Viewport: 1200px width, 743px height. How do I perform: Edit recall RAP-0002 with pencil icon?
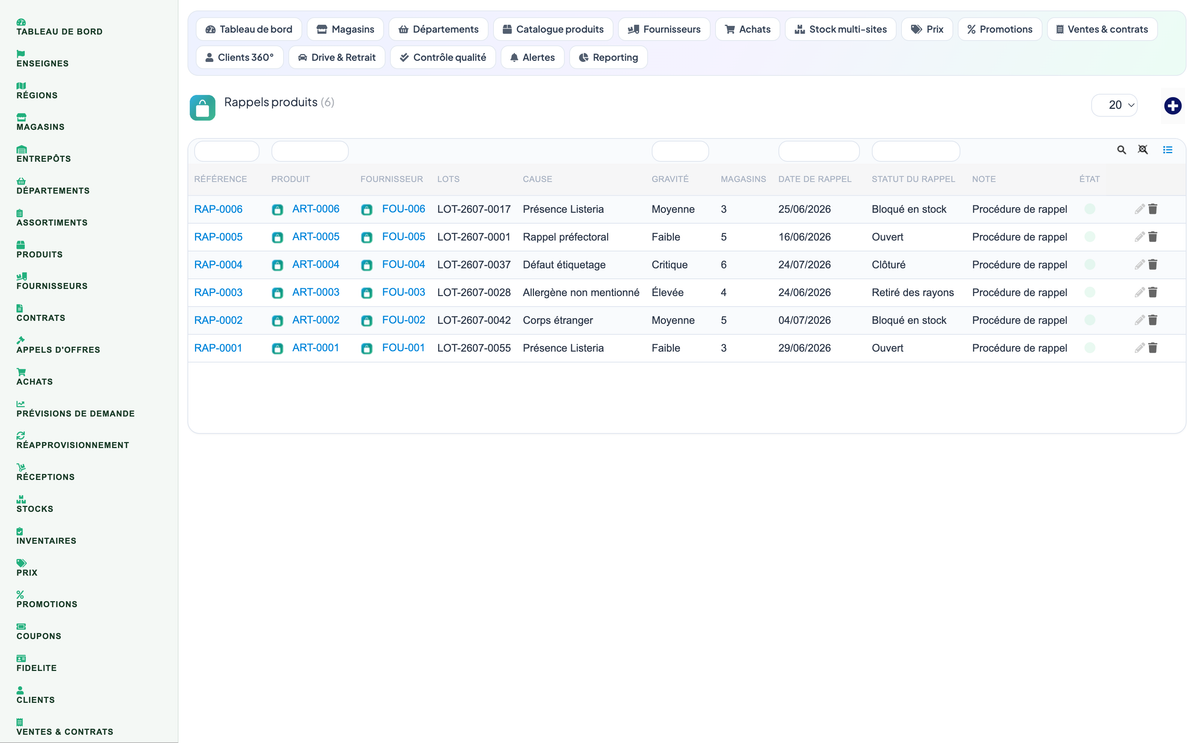(x=1139, y=320)
